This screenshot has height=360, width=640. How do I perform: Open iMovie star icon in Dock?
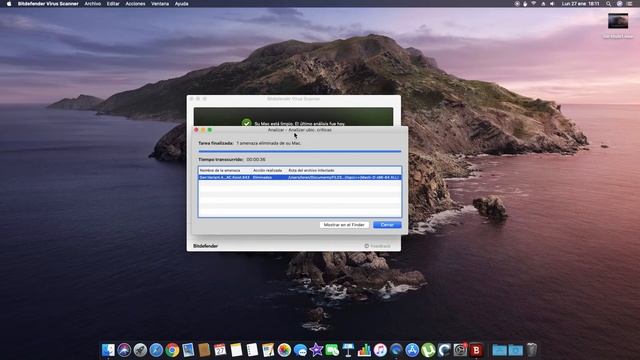coord(316,350)
